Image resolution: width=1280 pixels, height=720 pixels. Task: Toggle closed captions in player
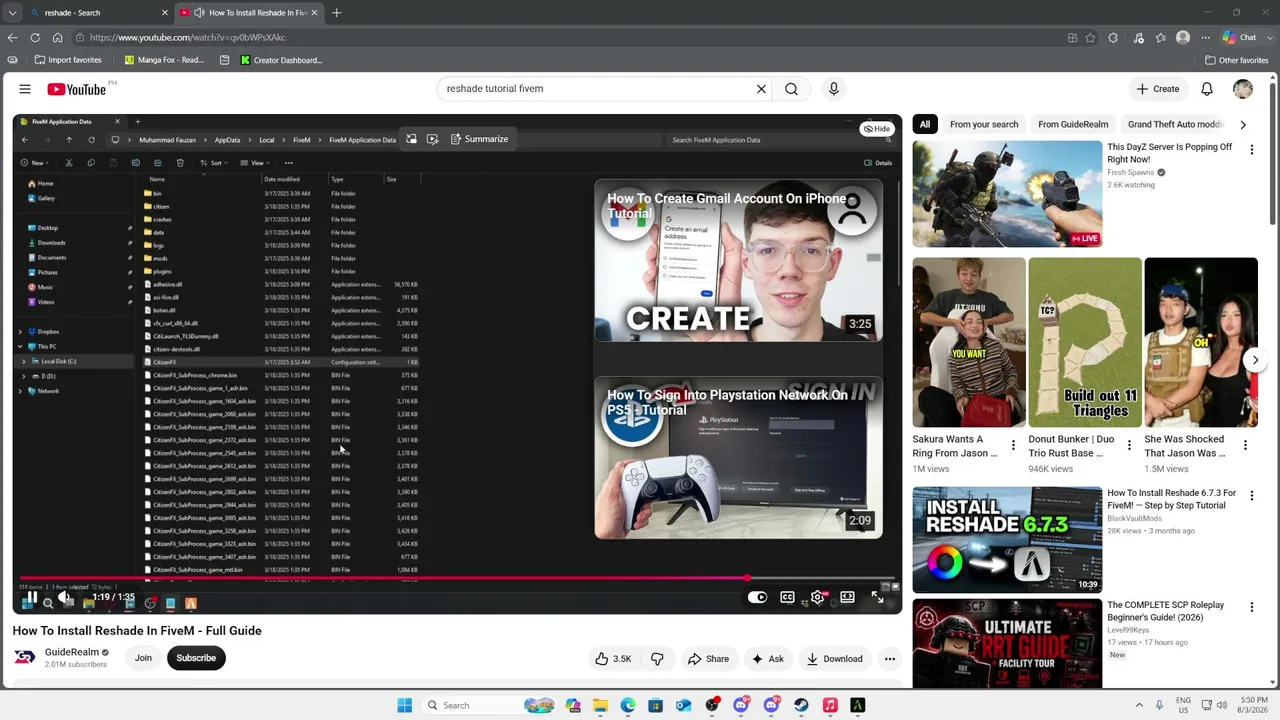click(787, 597)
